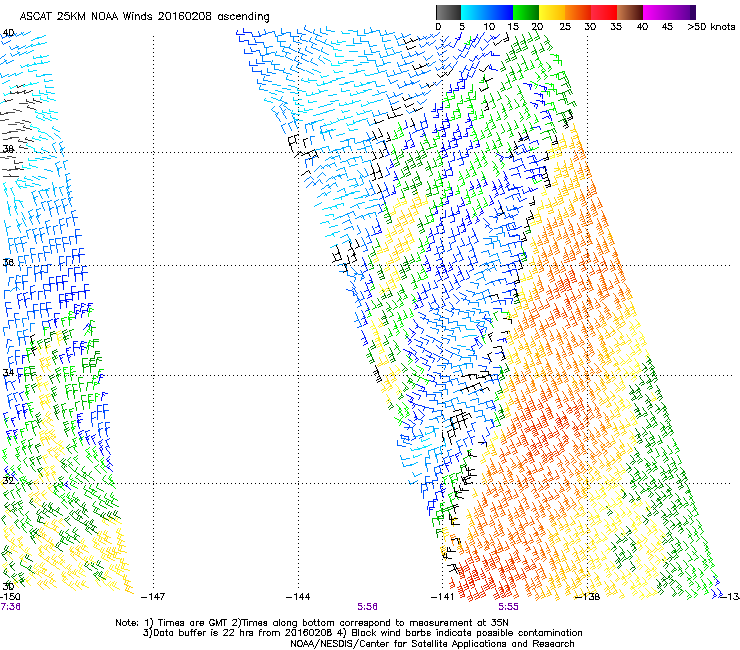Click the '20' legend scale label
This screenshot has height=650, width=740.
[538, 27]
